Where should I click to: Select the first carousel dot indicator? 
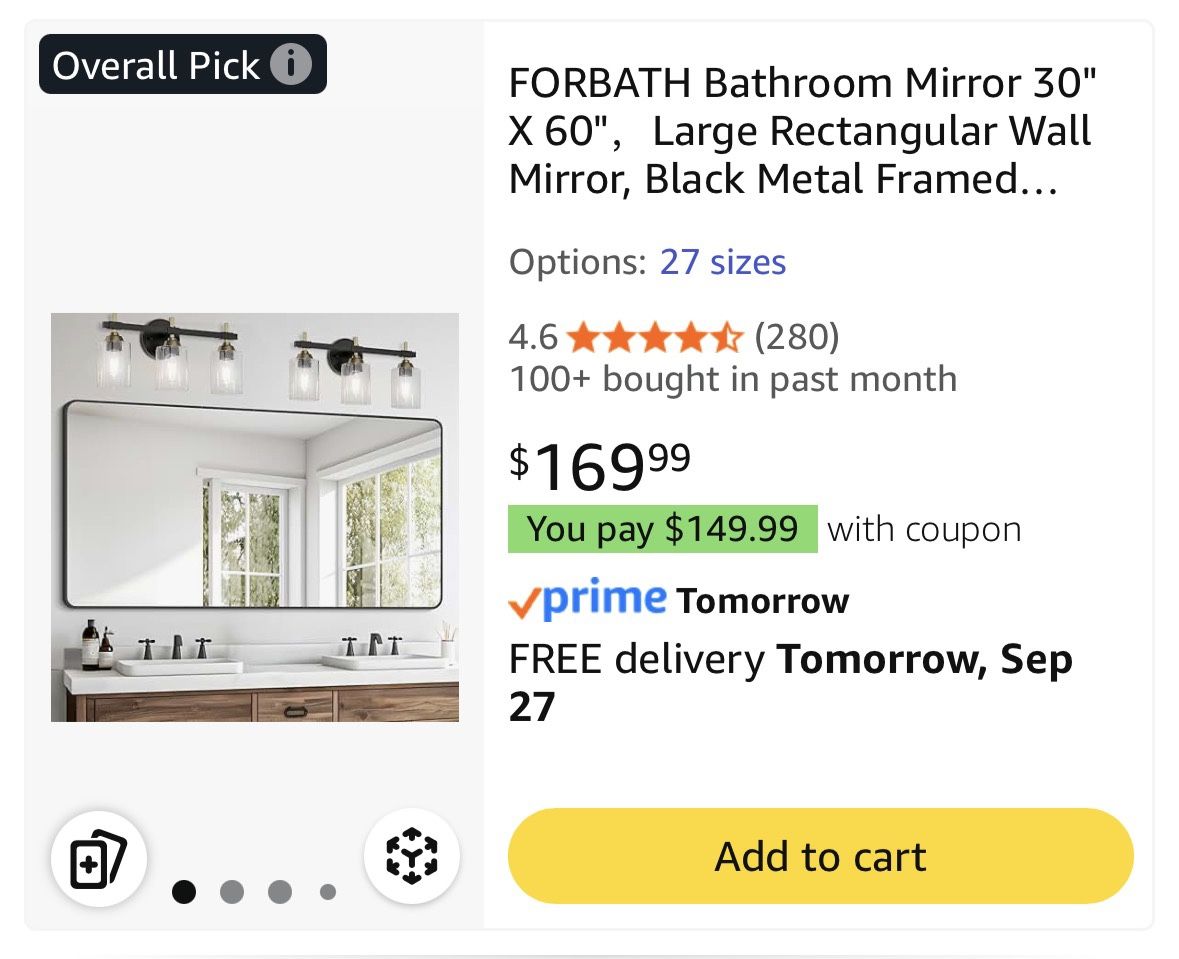pyautogui.click(x=184, y=891)
